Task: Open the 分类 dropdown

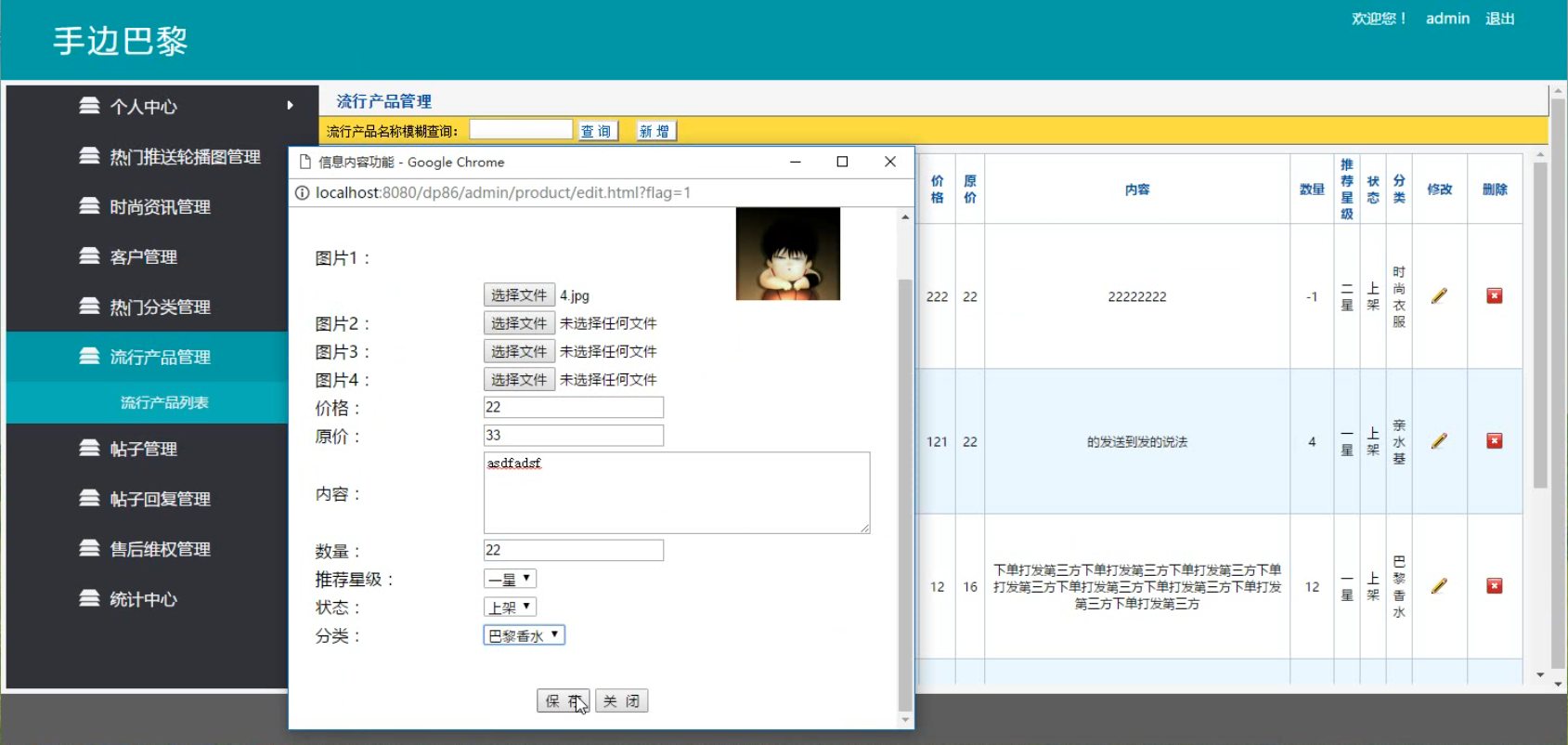Action: (x=524, y=635)
